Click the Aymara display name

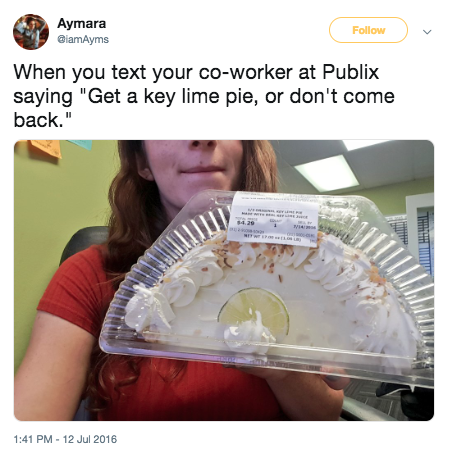[82, 23]
